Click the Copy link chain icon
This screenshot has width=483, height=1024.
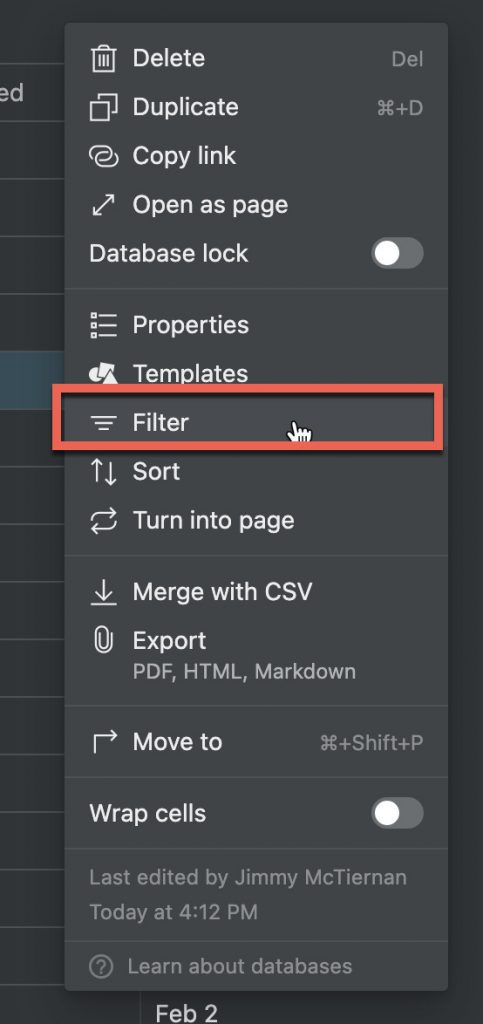click(103, 156)
